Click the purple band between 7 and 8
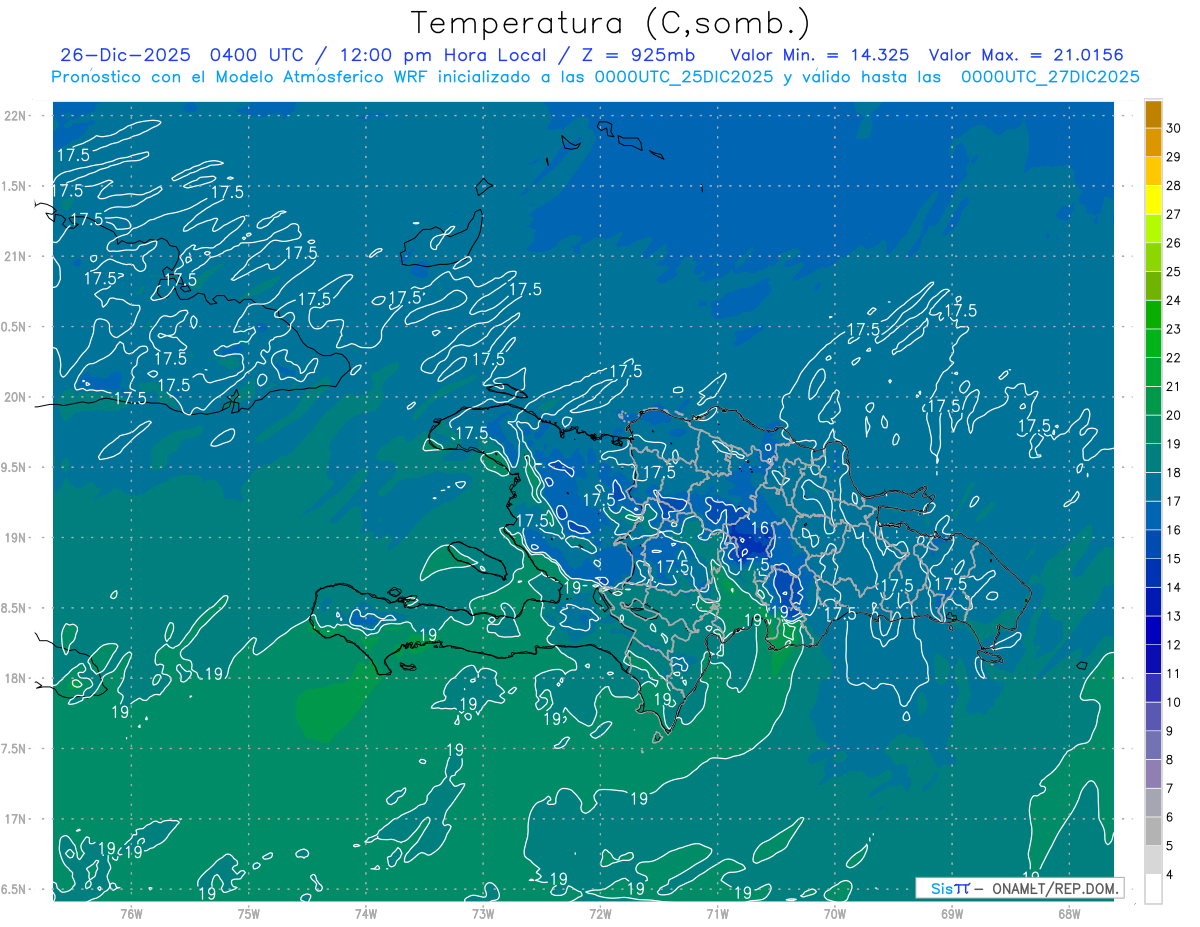The width and height of the screenshot is (1200, 927). pos(1153,774)
